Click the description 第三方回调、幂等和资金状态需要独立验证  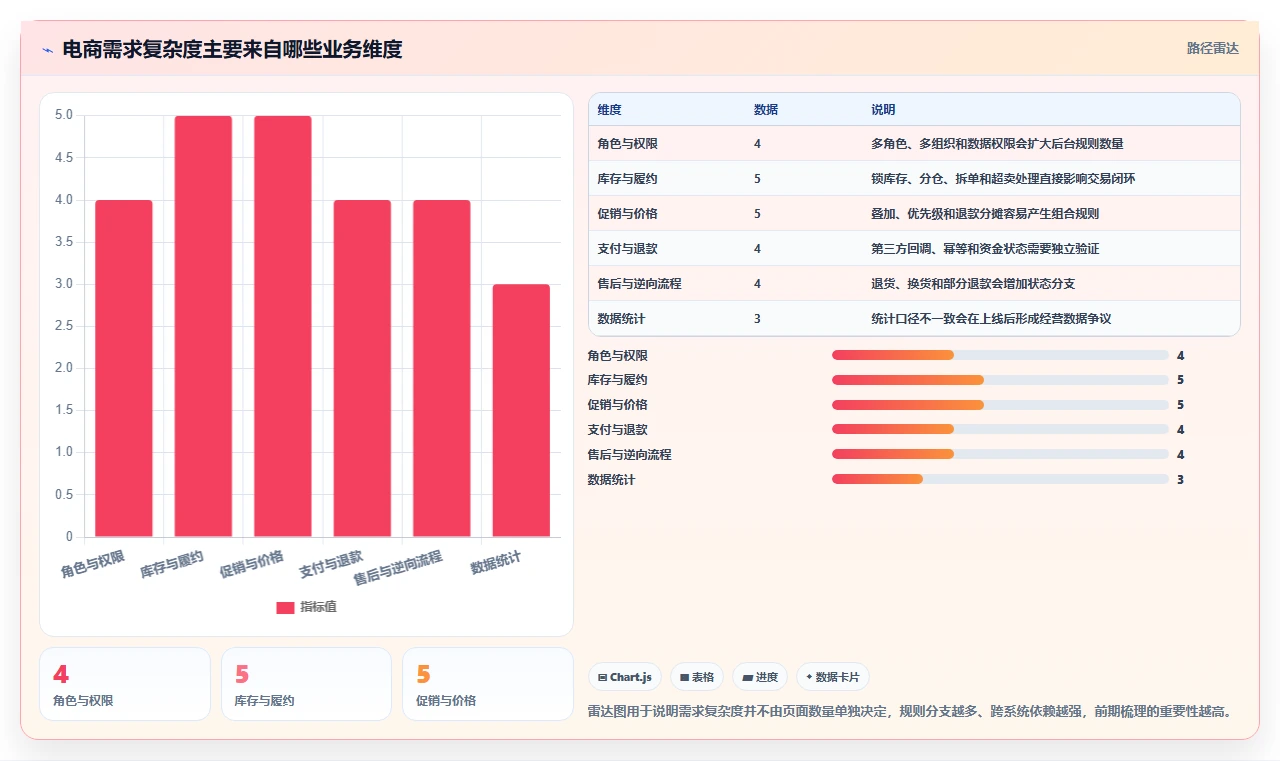point(985,249)
